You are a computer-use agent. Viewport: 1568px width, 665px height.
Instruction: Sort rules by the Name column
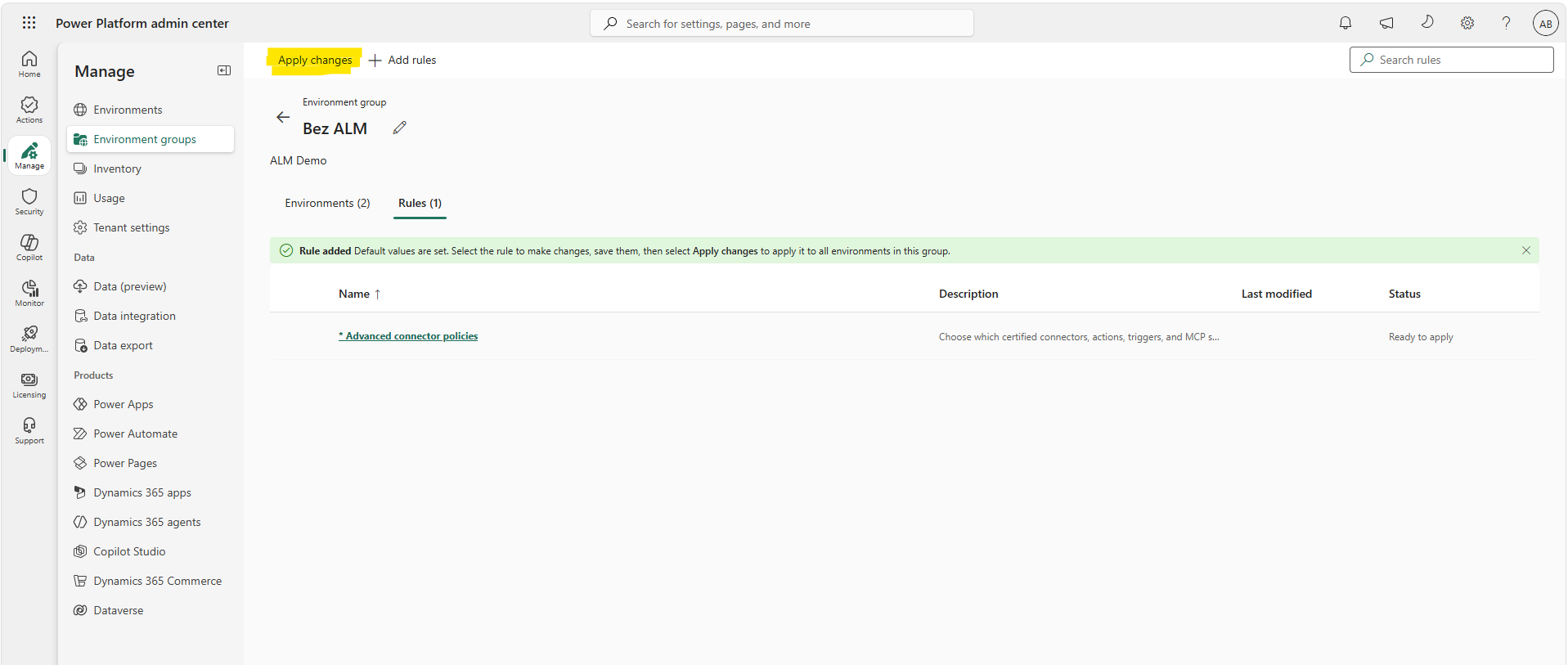tap(360, 294)
